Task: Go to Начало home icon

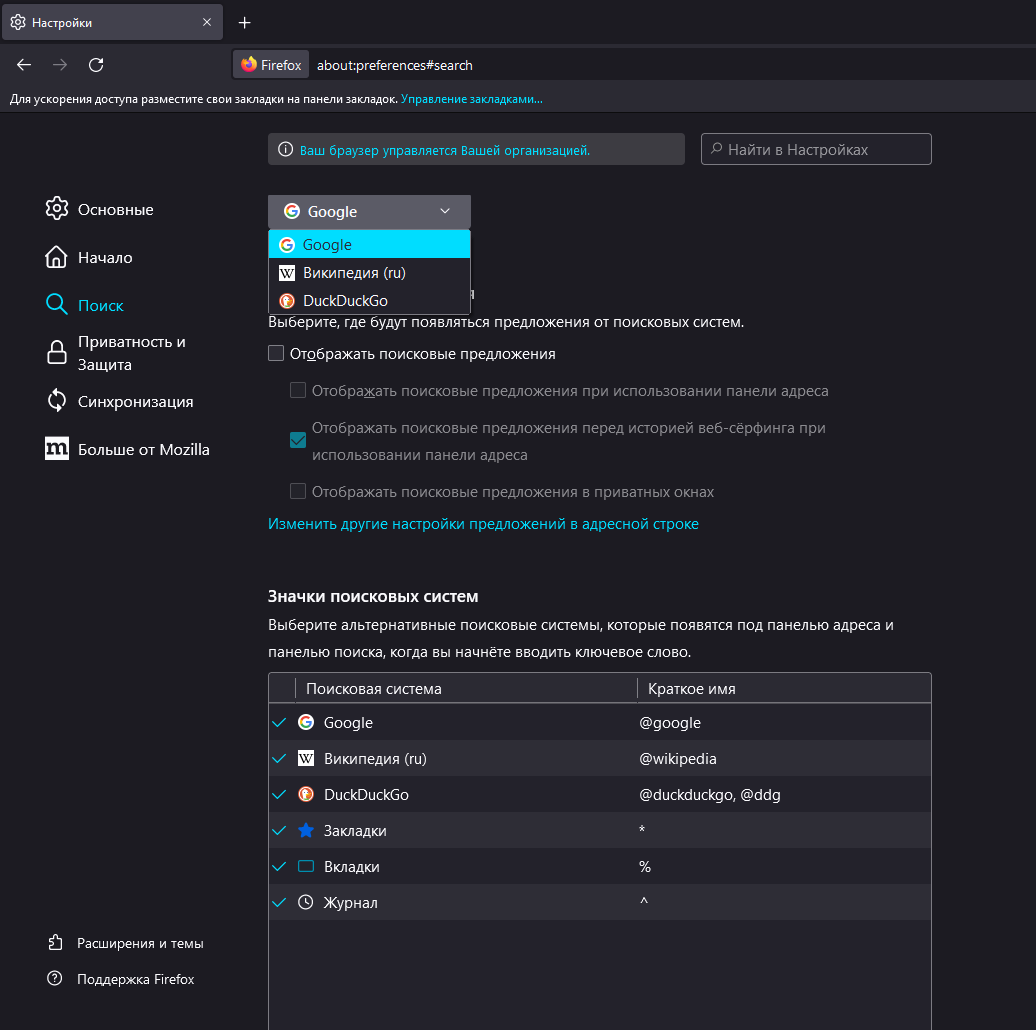Action: pyautogui.click(x=56, y=257)
